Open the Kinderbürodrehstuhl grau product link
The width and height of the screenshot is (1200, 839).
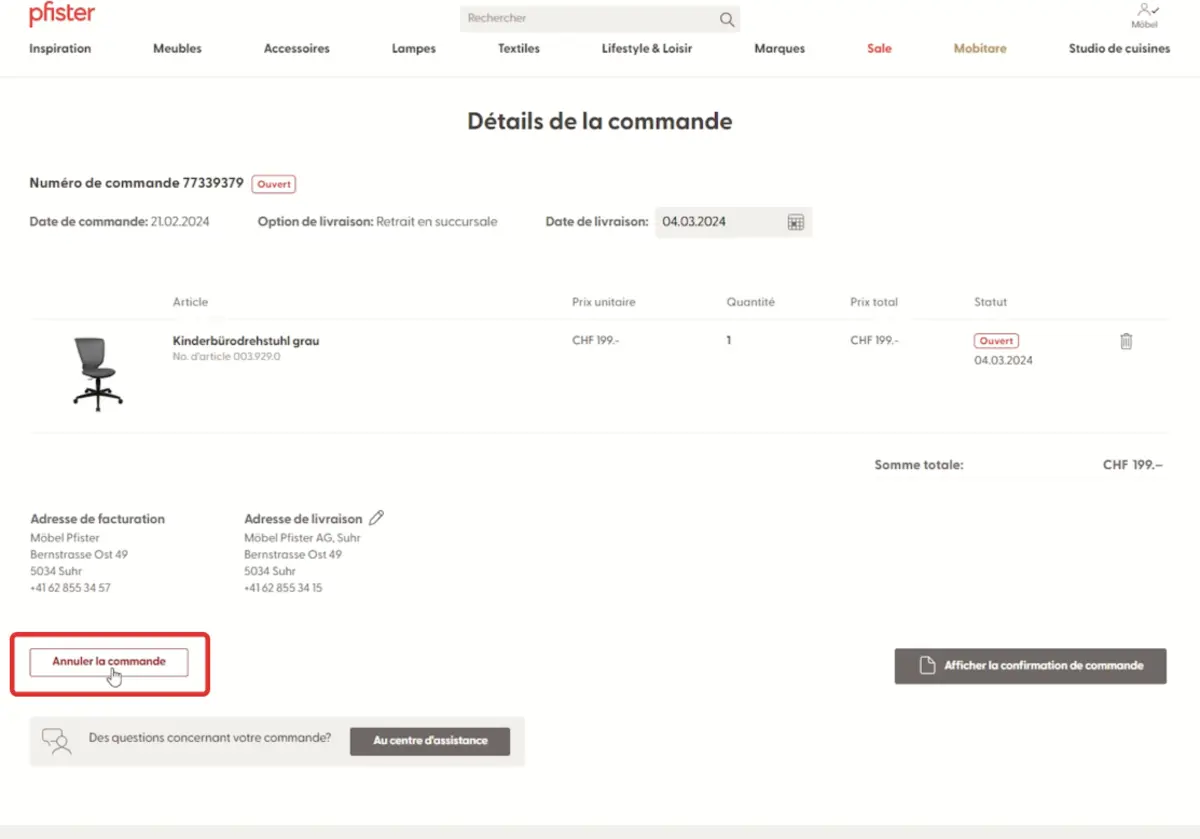[x=245, y=341]
